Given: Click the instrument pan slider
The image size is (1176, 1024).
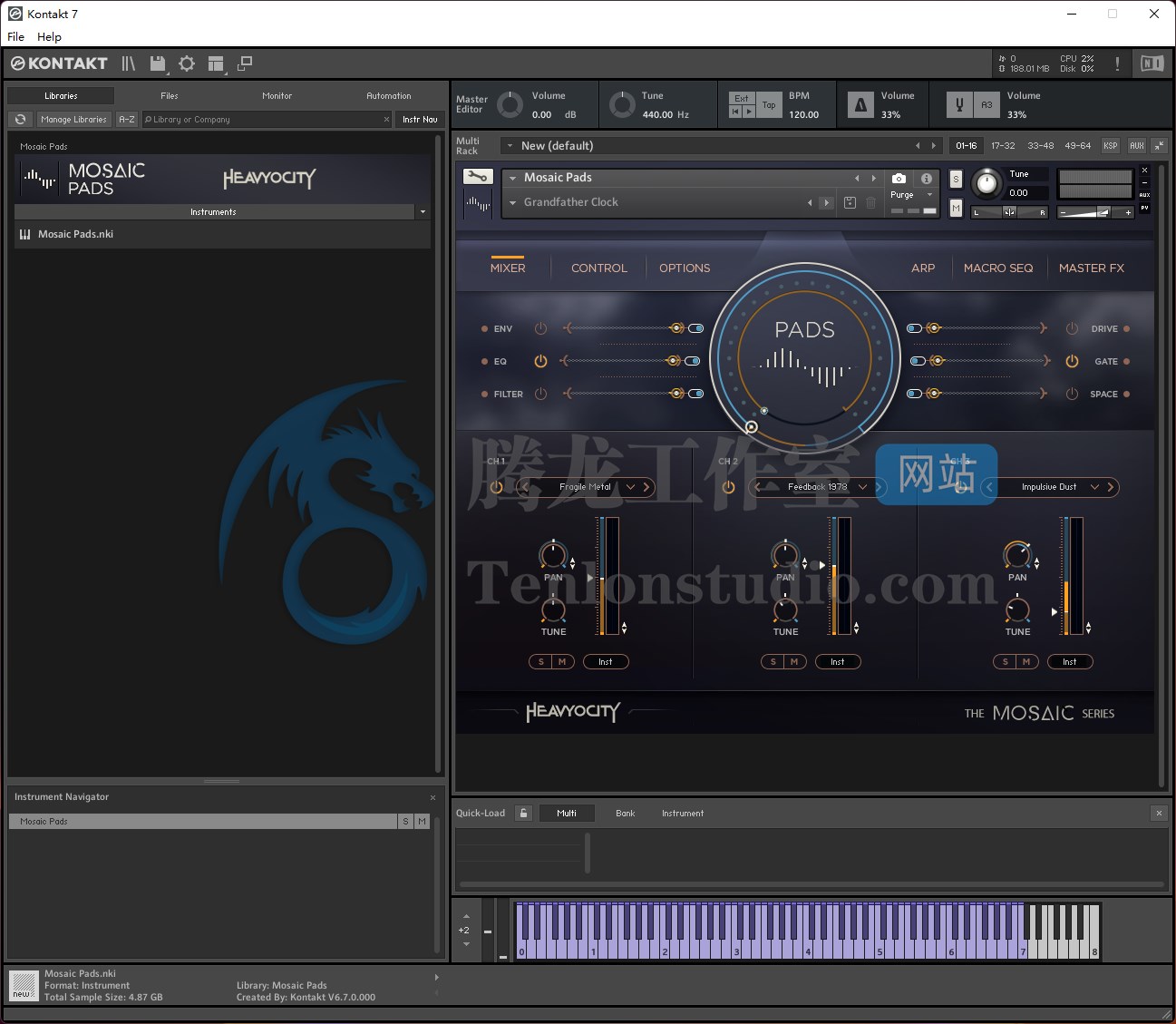Looking at the screenshot, I should [1009, 212].
